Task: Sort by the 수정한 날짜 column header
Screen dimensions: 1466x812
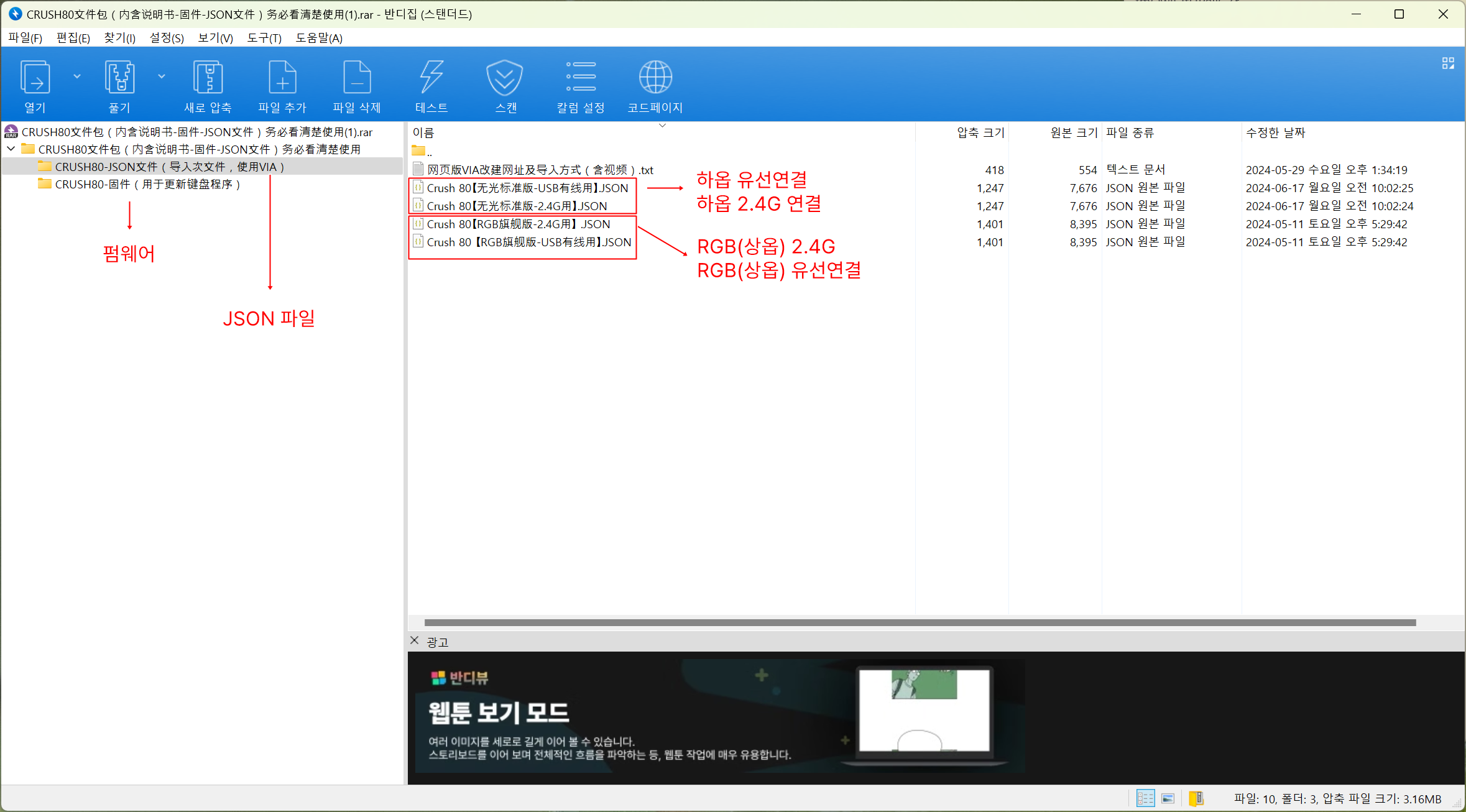Action: click(x=1275, y=132)
